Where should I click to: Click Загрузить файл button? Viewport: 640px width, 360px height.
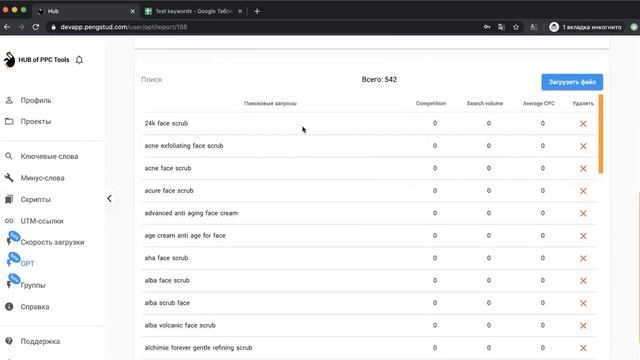click(572, 82)
